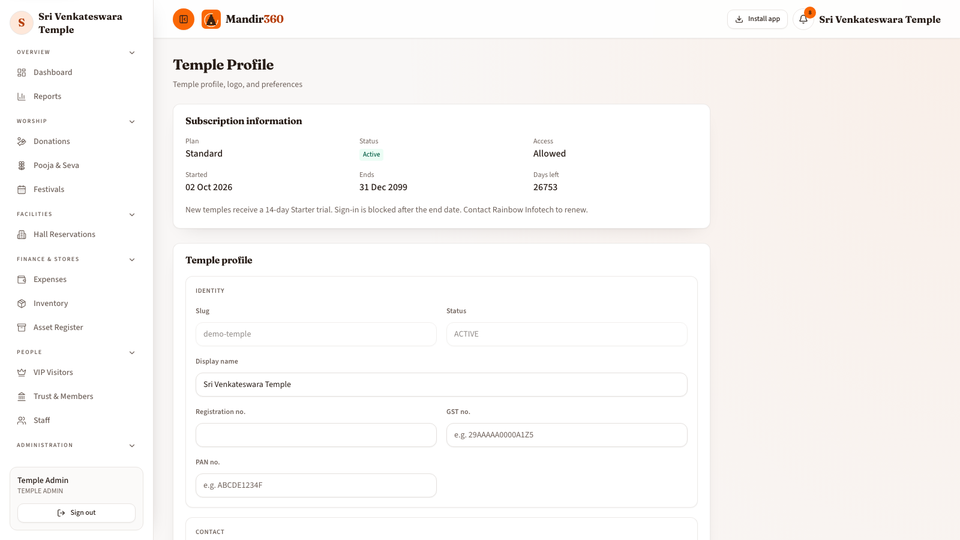The image size is (960, 540).
Task: Click the Dashboard grid icon
Action: [21, 72]
